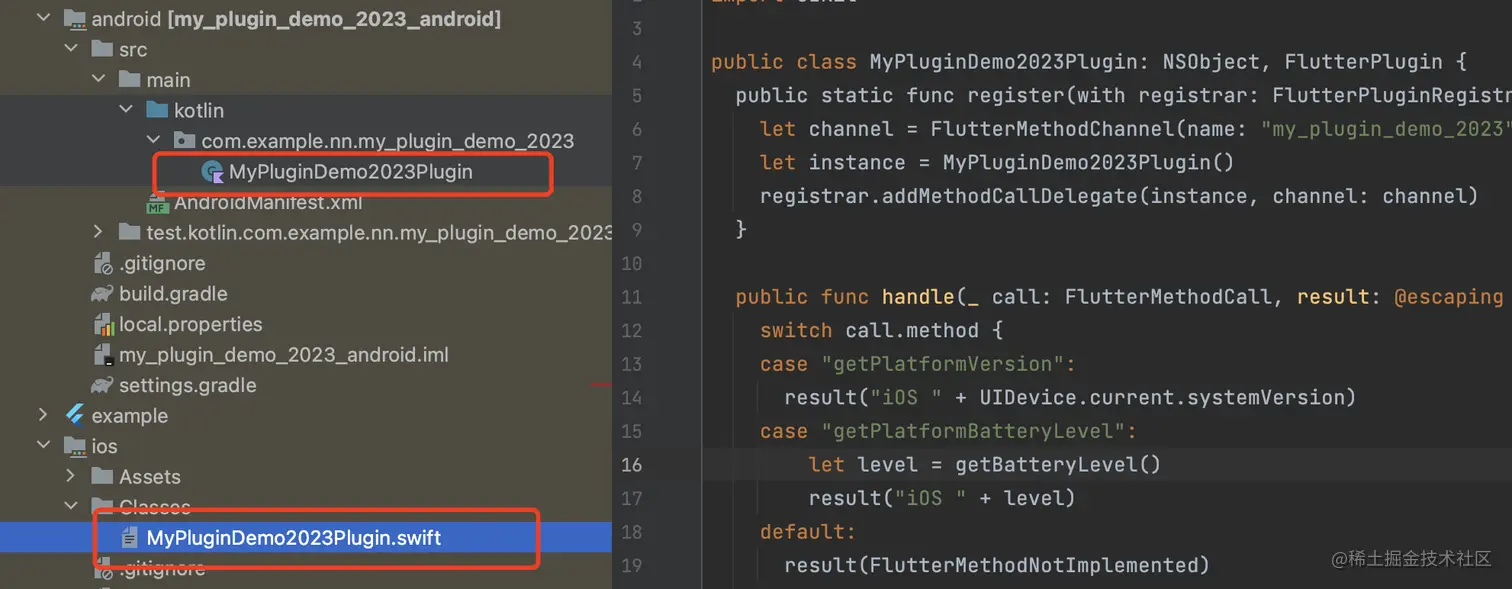Open my_plugin_demo_2023_android.iml file

click(x=284, y=355)
